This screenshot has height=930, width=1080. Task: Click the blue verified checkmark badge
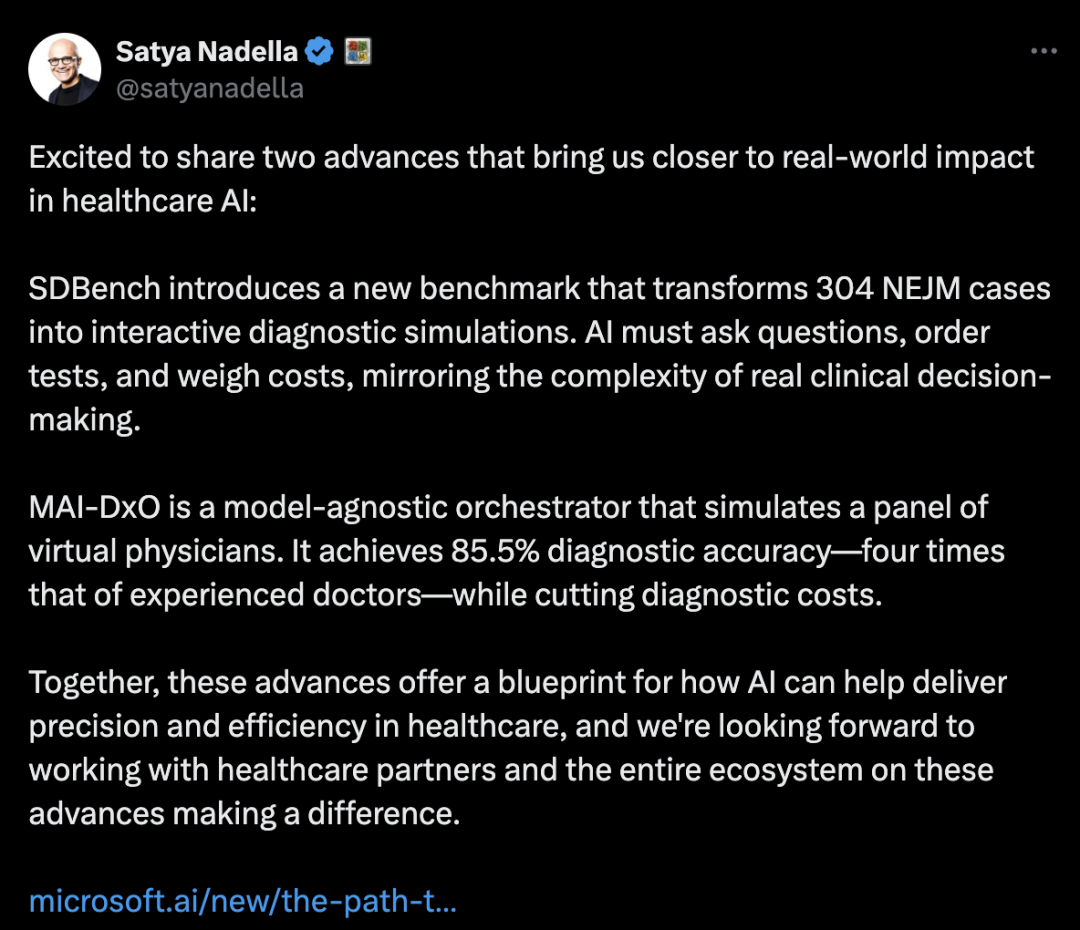(319, 52)
